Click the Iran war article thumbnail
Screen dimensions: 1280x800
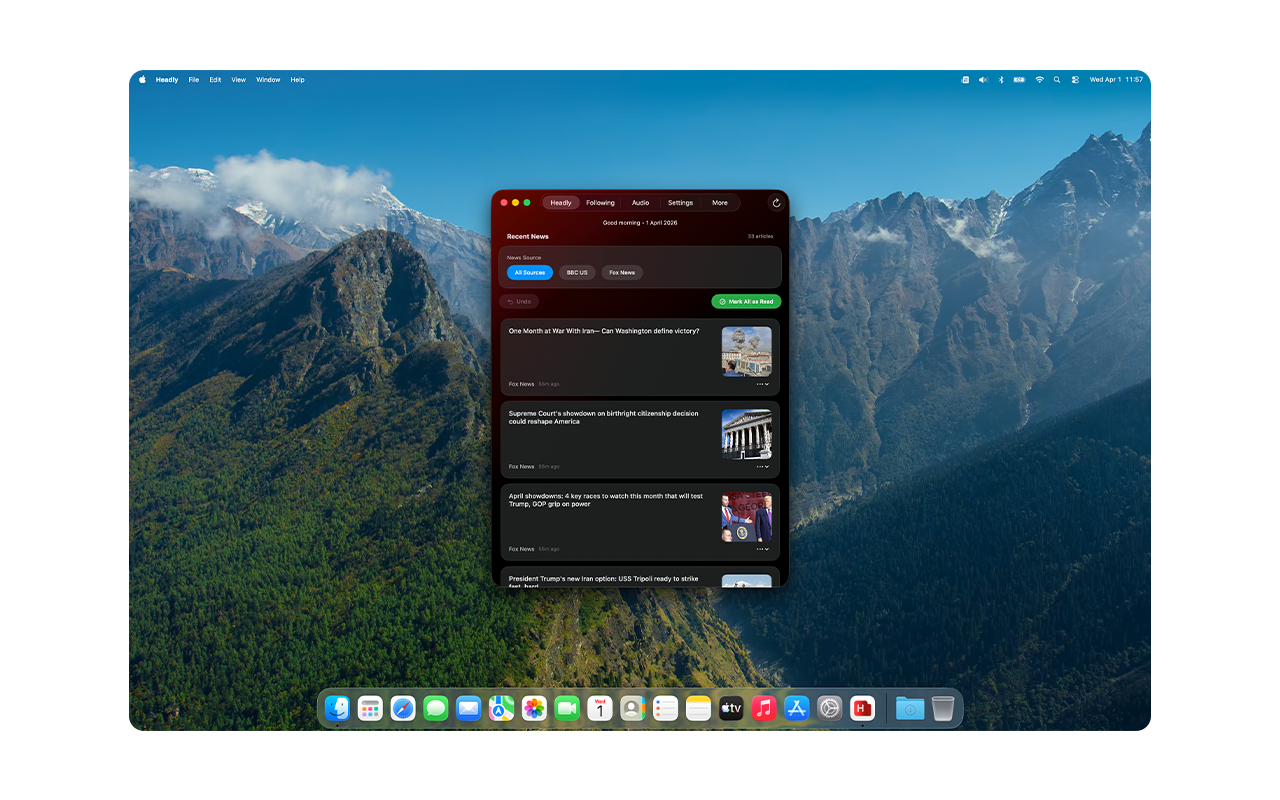coord(747,351)
